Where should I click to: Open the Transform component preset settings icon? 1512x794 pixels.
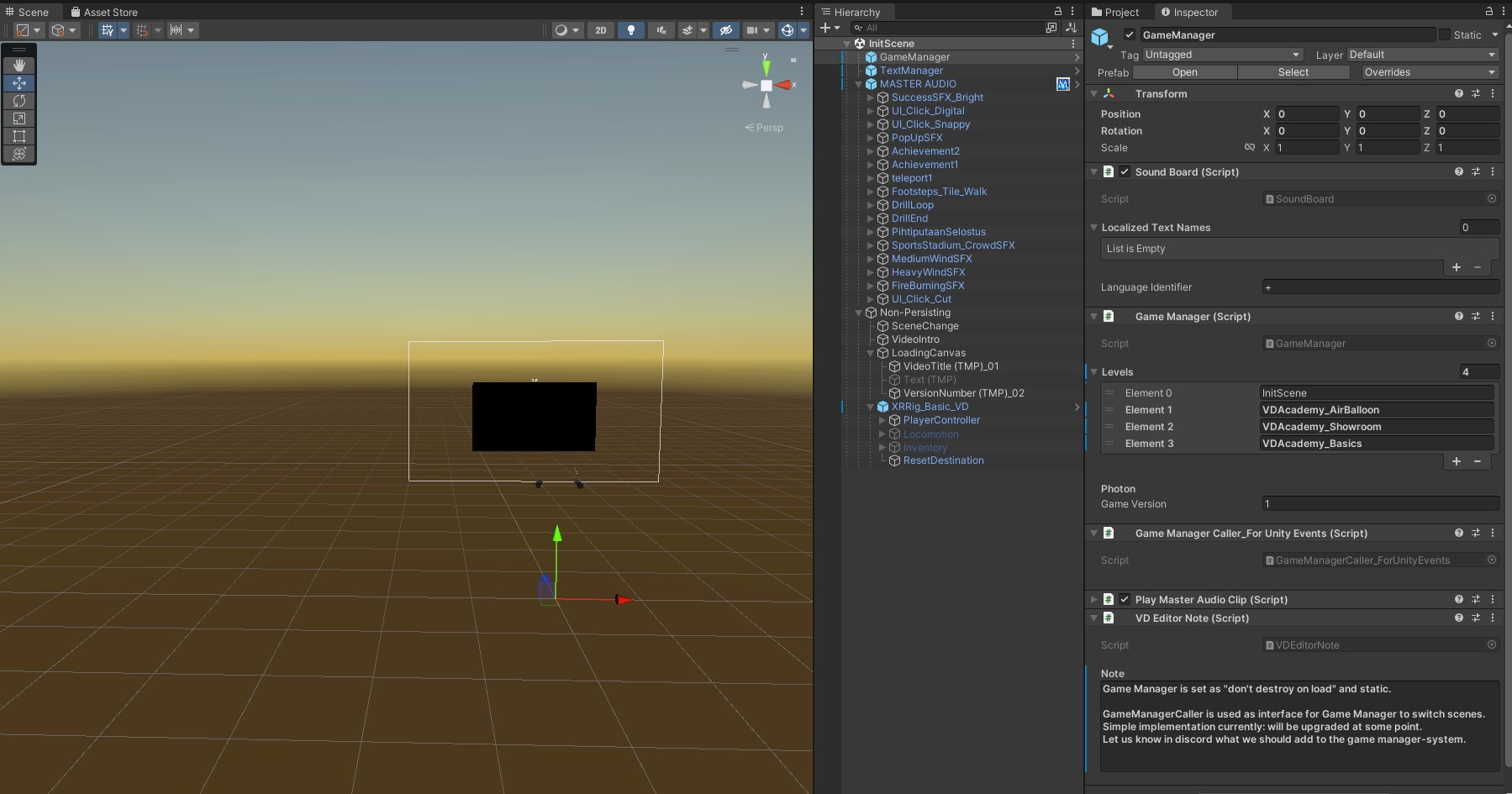[1475, 94]
